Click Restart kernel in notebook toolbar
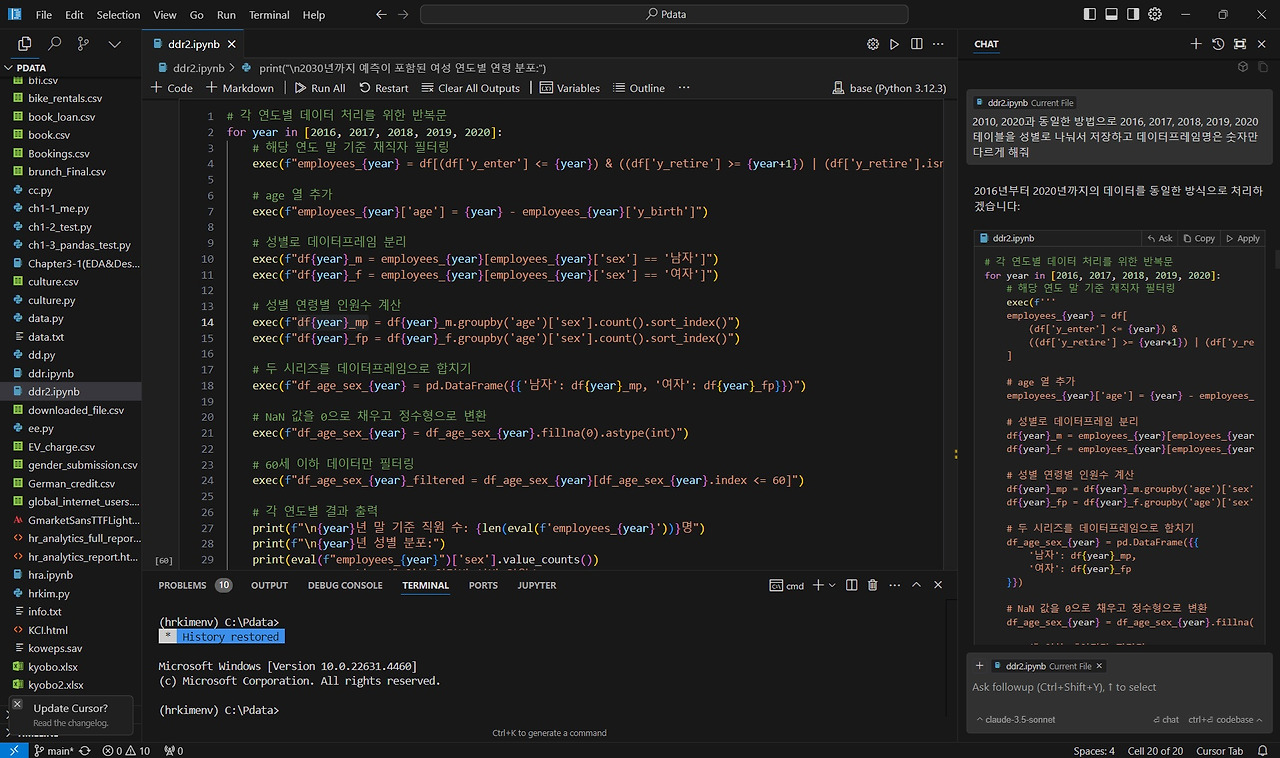1280x758 pixels. (x=383, y=88)
